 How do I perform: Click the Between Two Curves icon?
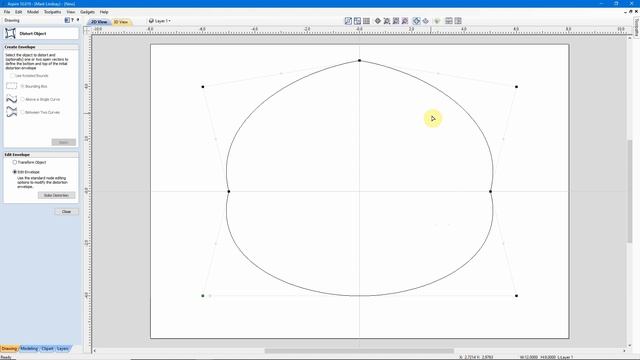pyautogui.click(x=11, y=112)
